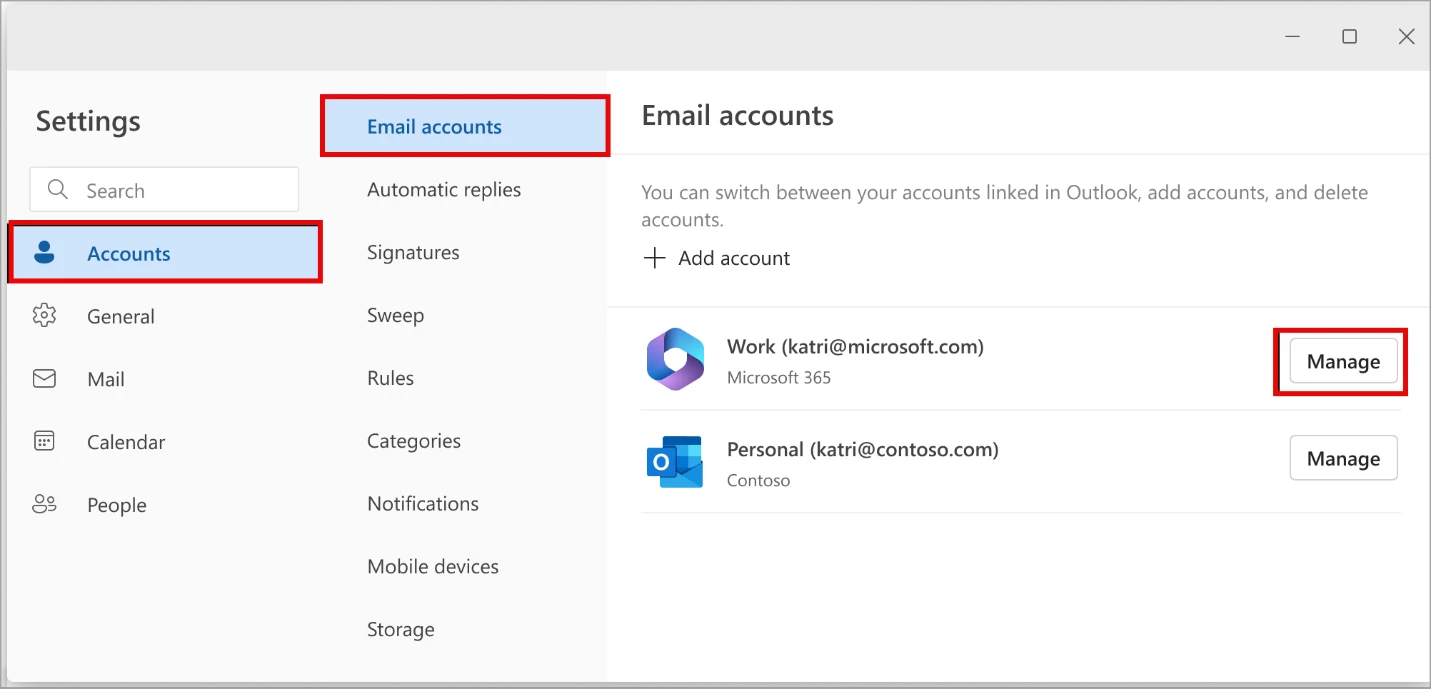Click the Mail envelope icon
Image resolution: width=1431 pixels, height=689 pixels.
[x=44, y=379]
